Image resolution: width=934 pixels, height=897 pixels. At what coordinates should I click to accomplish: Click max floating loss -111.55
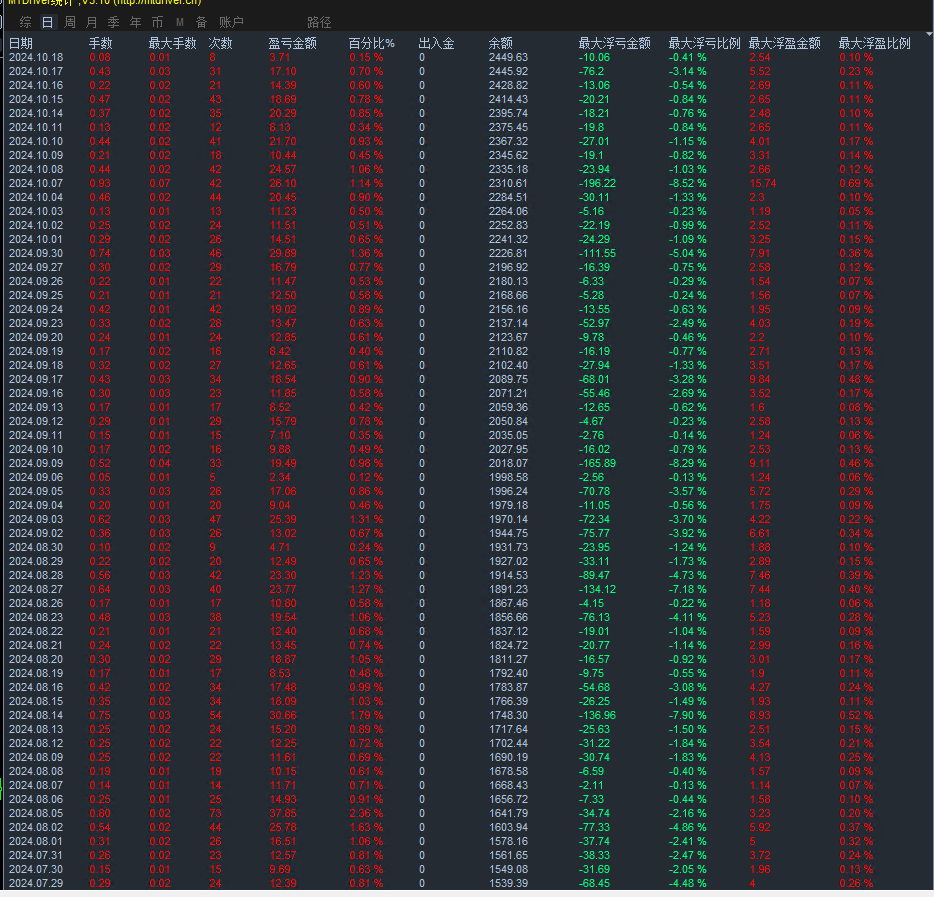pos(597,253)
